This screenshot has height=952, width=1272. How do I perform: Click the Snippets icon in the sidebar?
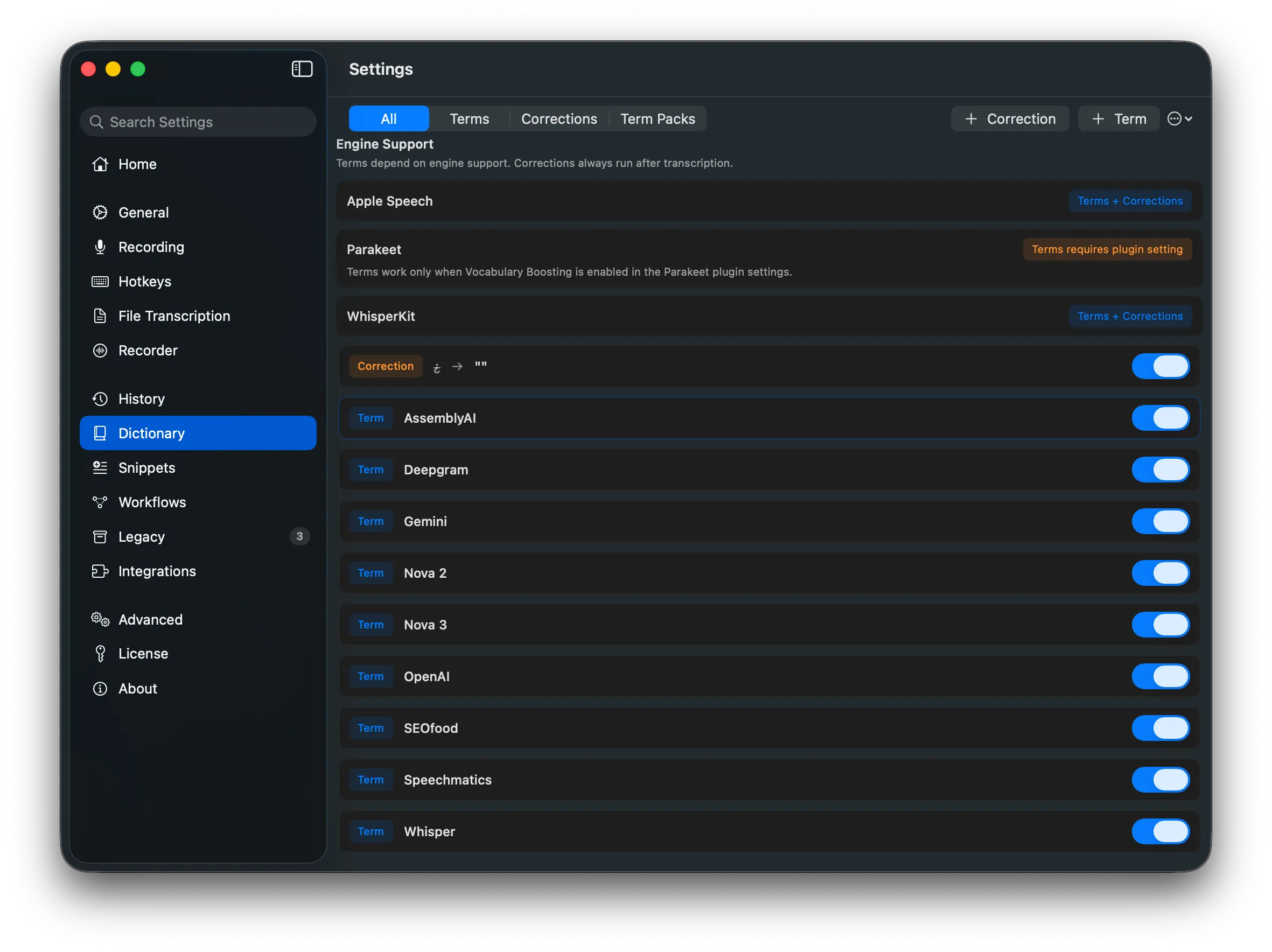tap(100, 468)
